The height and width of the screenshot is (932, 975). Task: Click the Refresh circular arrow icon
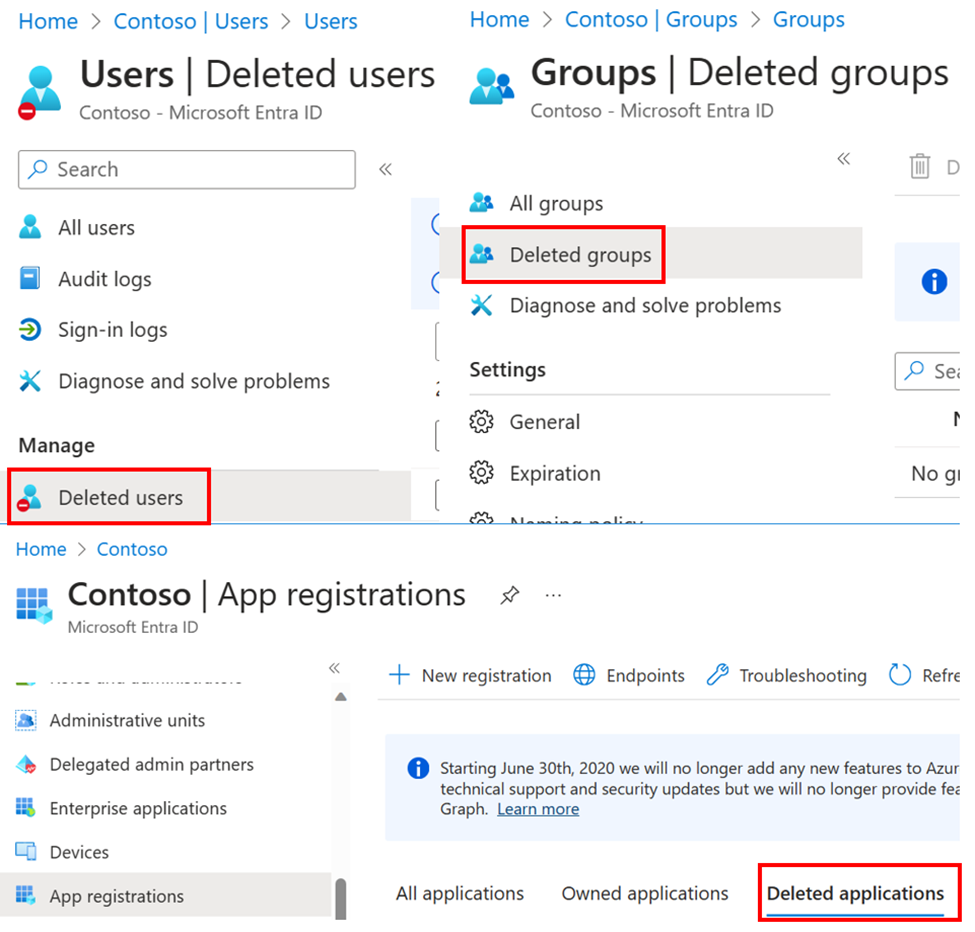pyautogui.click(x=900, y=675)
